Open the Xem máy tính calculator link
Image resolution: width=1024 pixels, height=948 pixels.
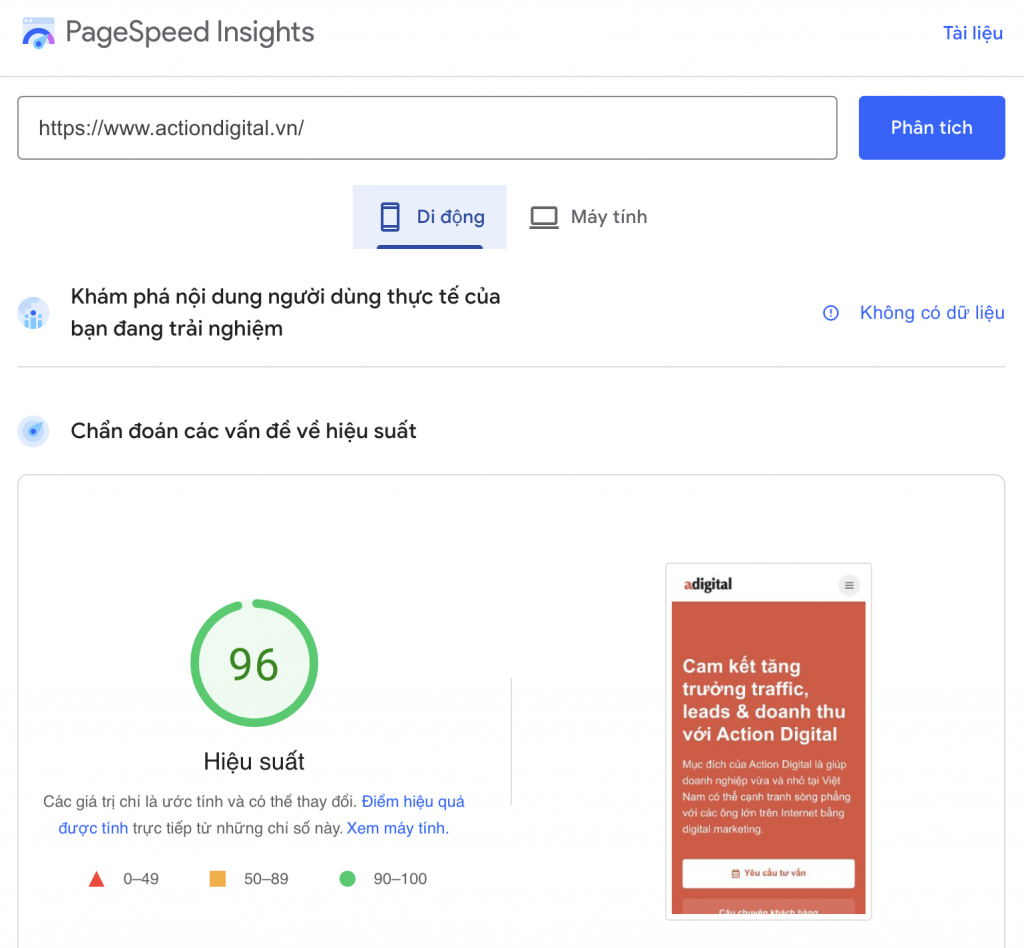(x=398, y=828)
